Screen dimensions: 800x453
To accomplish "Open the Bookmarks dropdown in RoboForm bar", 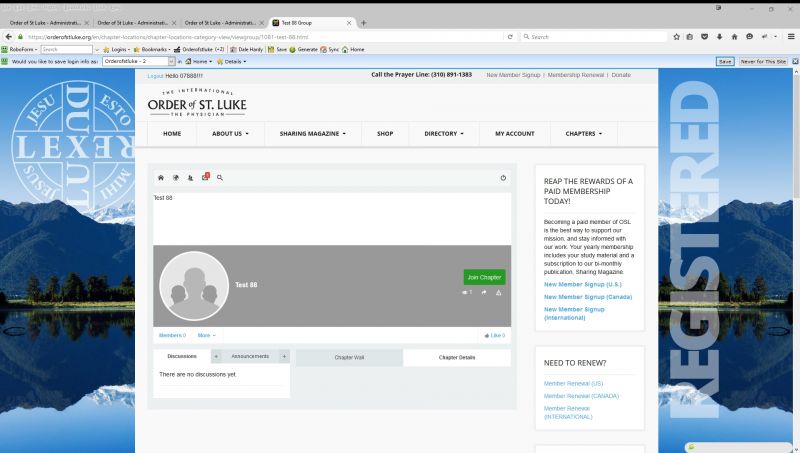I will (152, 49).
